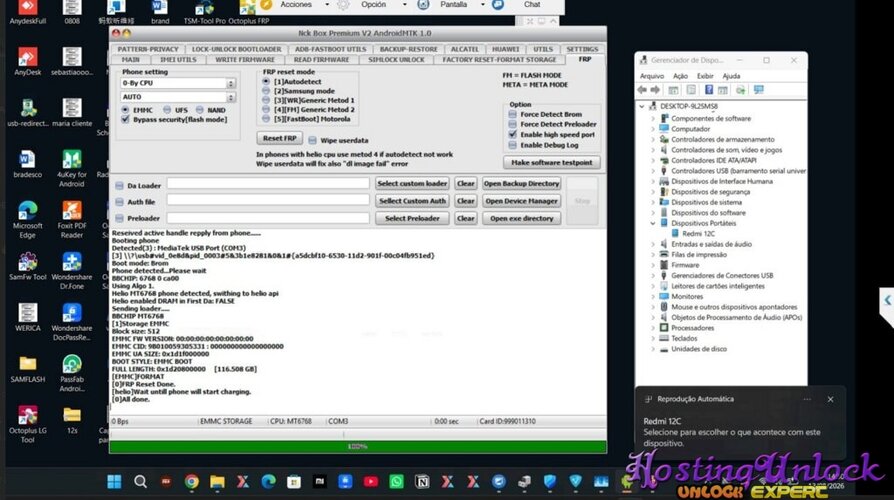Open taskbar Search magnifier
The width and height of the screenshot is (894, 500).
(140, 482)
